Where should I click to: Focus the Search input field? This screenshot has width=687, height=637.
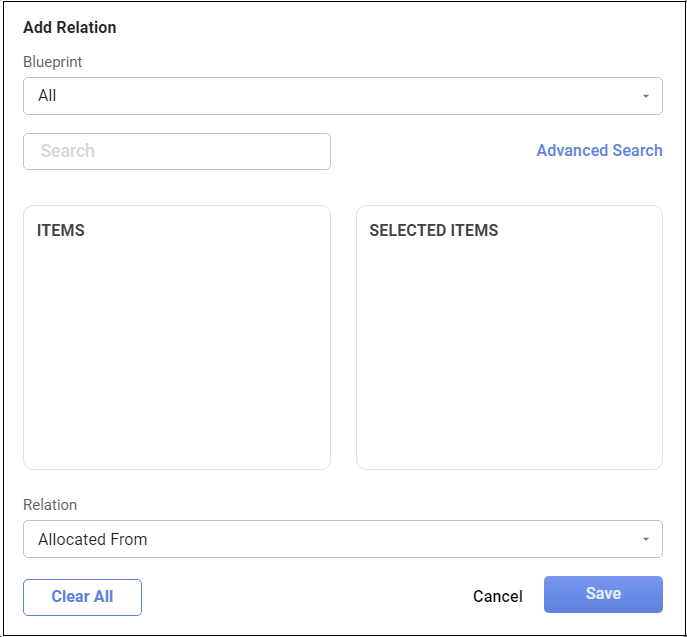(x=177, y=151)
